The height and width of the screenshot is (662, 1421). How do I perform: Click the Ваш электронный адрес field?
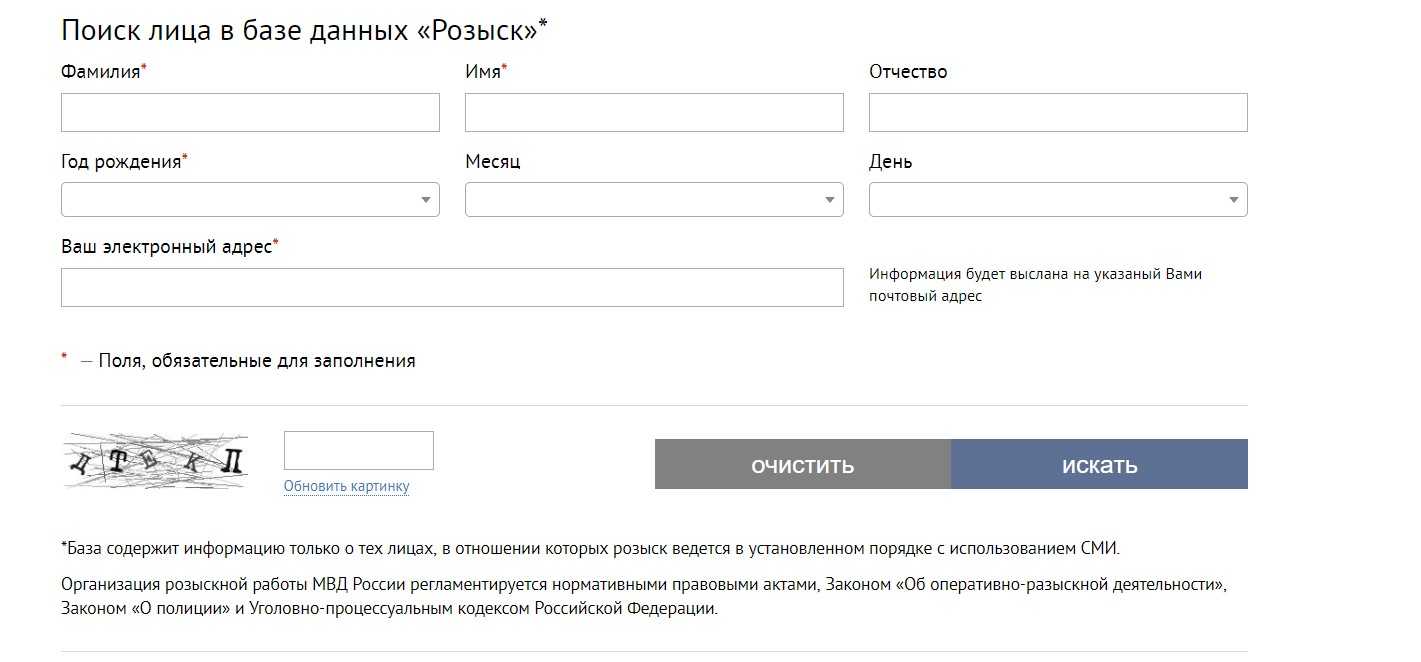(452, 287)
